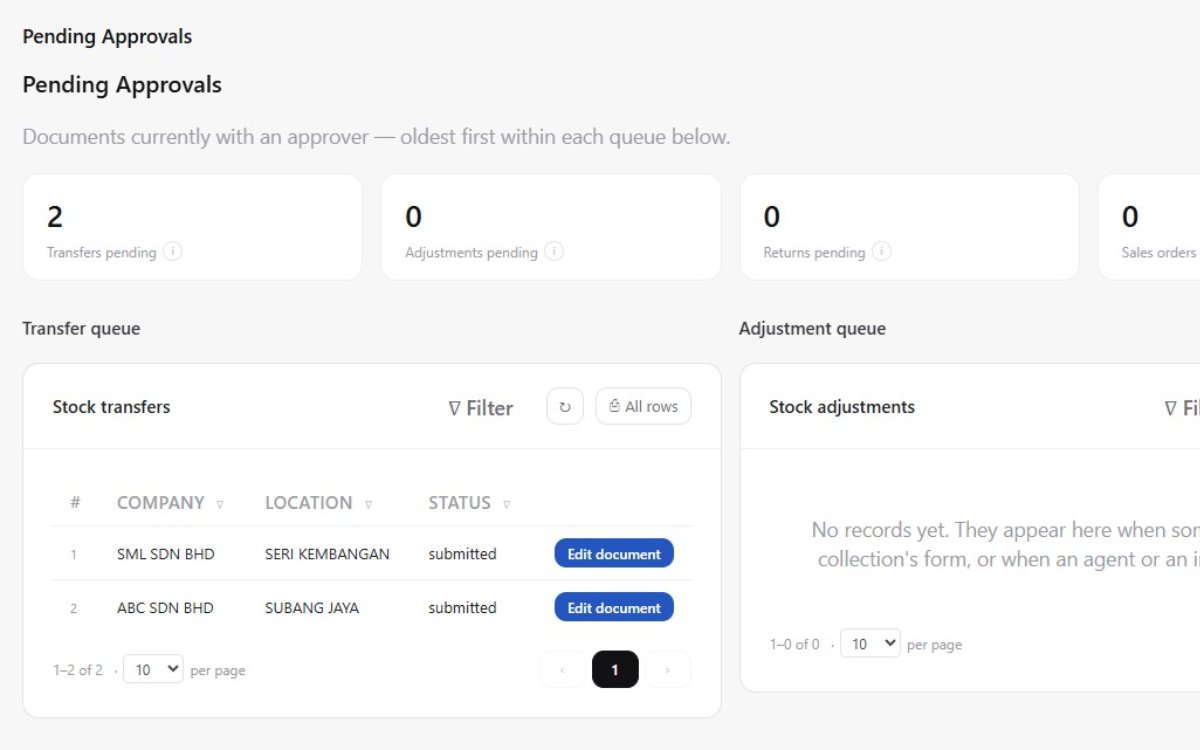Screen dimensions: 1200x750
Task: Sort by COMPANY column arrow
Action: coord(220,504)
